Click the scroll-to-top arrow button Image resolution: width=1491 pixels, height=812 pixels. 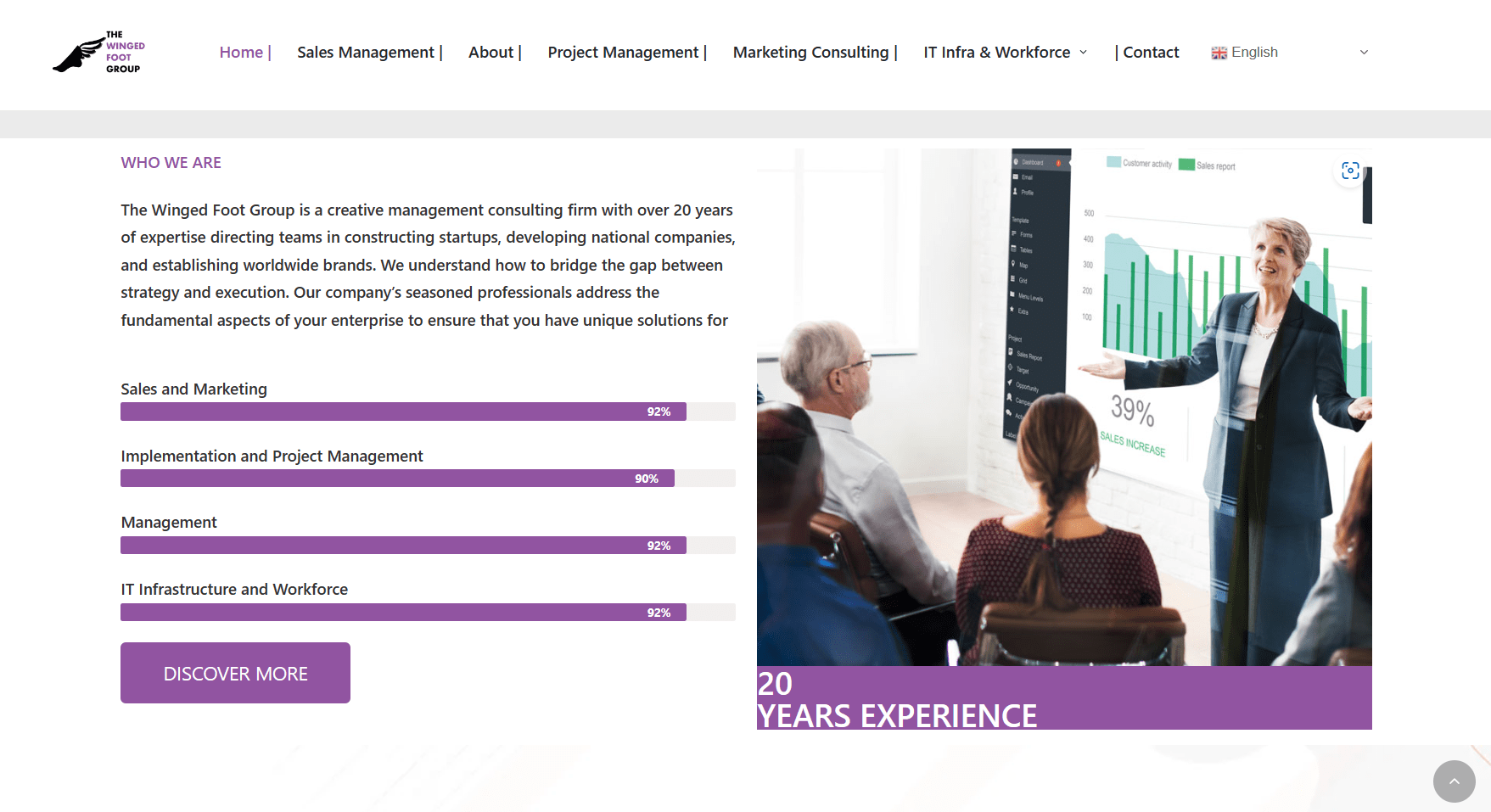[1454, 781]
